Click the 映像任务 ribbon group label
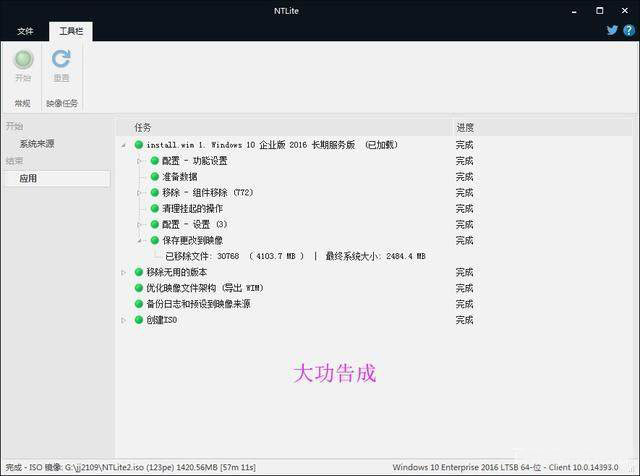The image size is (640, 476). pos(62,103)
